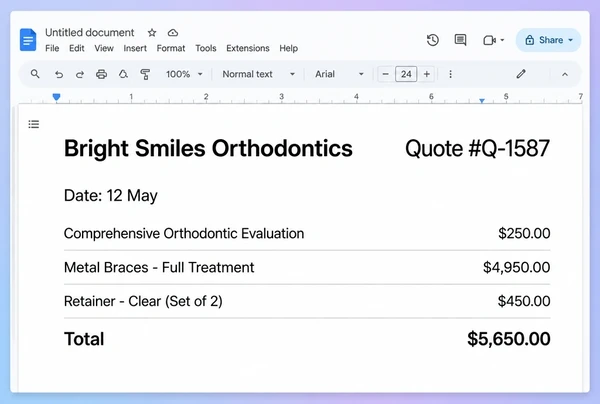Click the $5,650.00 total amount
The height and width of the screenshot is (404, 600).
(x=509, y=339)
